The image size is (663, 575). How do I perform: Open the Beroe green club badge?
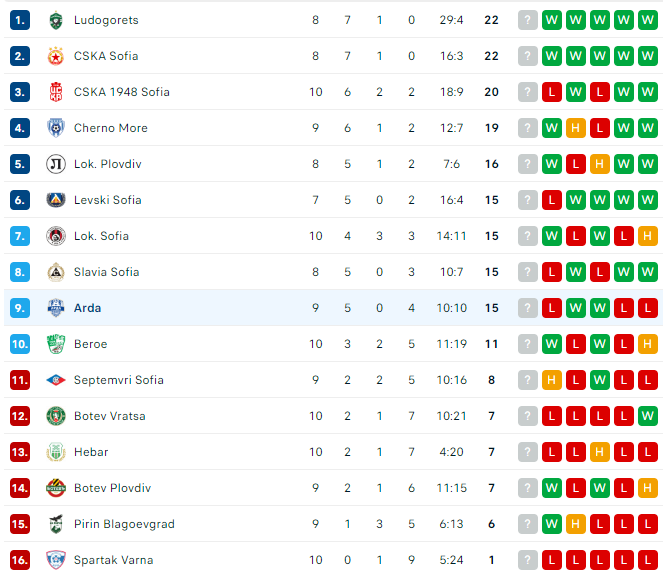click(x=56, y=344)
